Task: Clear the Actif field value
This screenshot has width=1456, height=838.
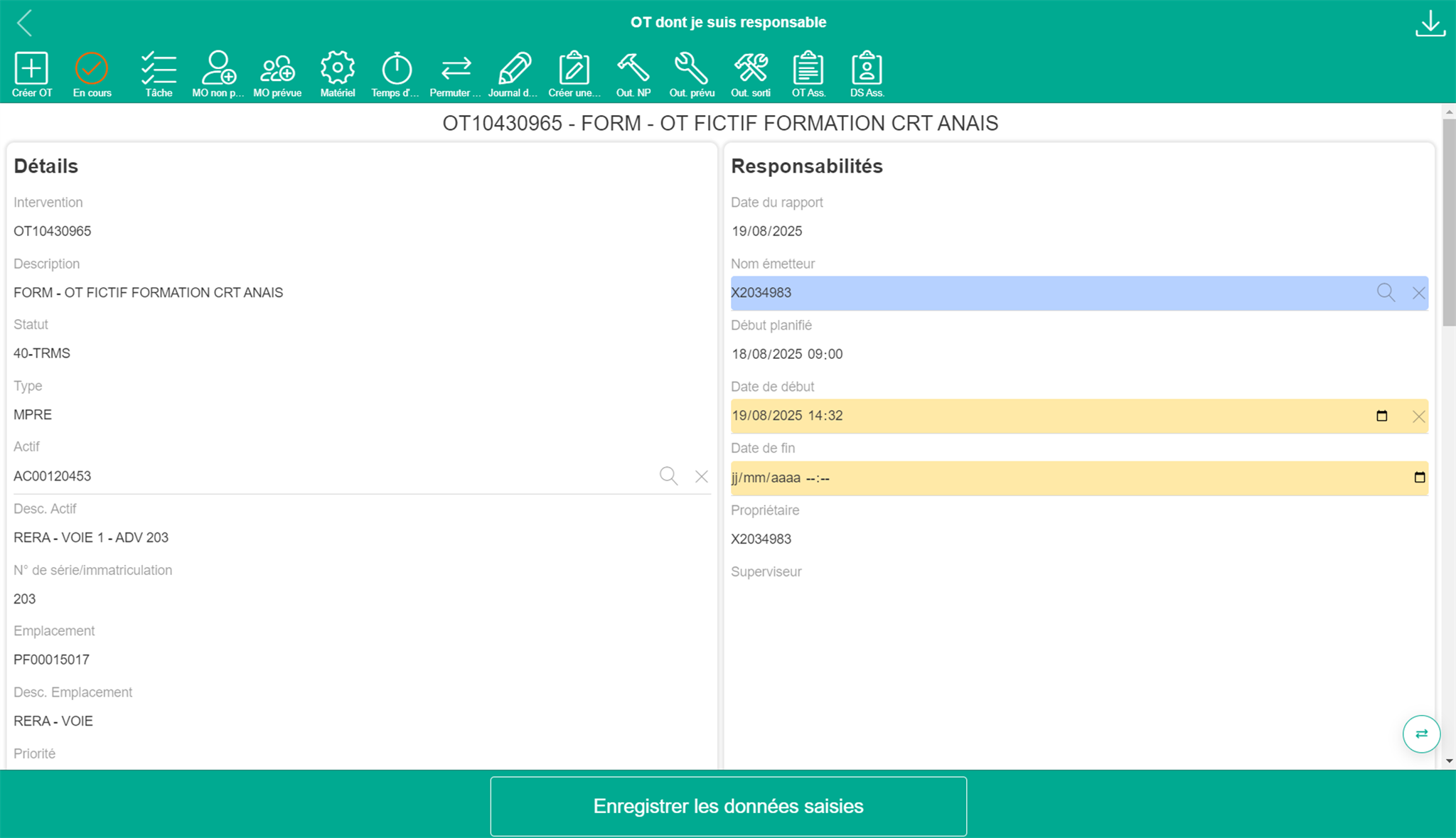Action: click(x=701, y=476)
